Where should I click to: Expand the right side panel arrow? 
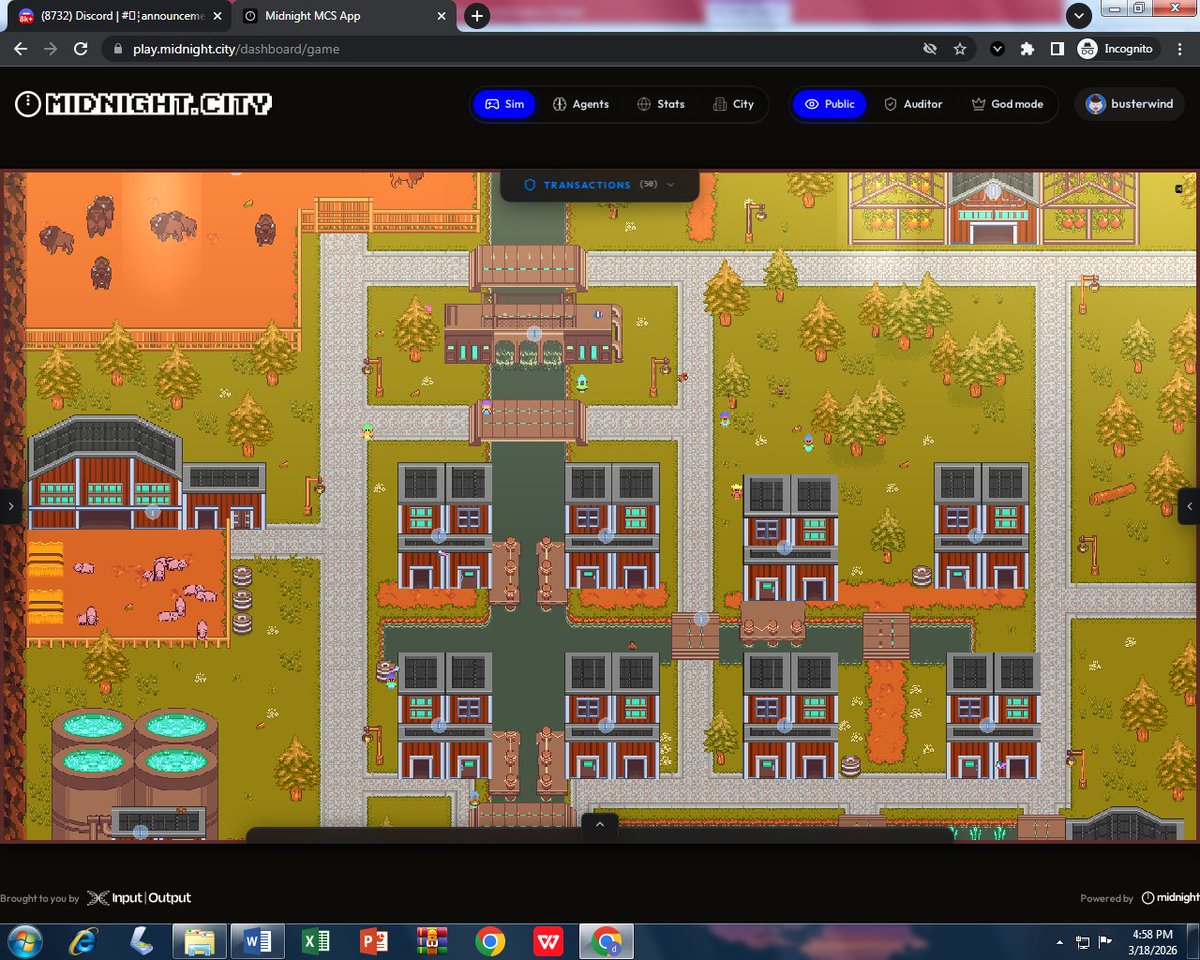click(x=1189, y=506)
